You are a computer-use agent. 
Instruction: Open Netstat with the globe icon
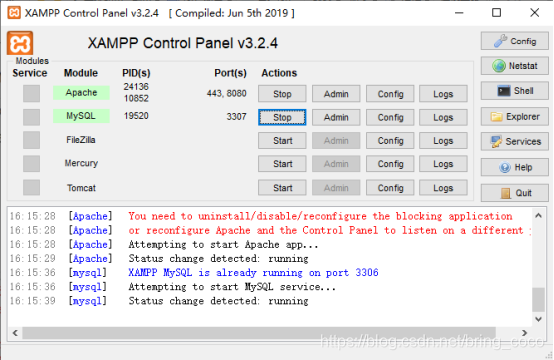(x=514, y=66)
